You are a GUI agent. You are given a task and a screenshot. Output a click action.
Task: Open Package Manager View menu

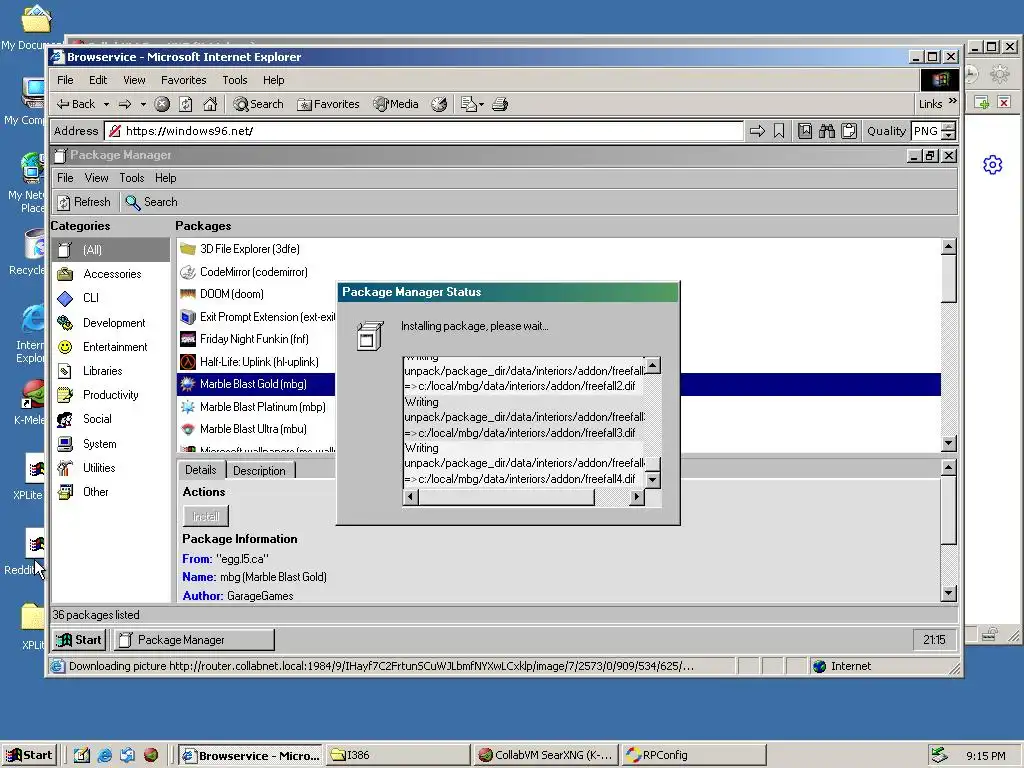point(97,178)
